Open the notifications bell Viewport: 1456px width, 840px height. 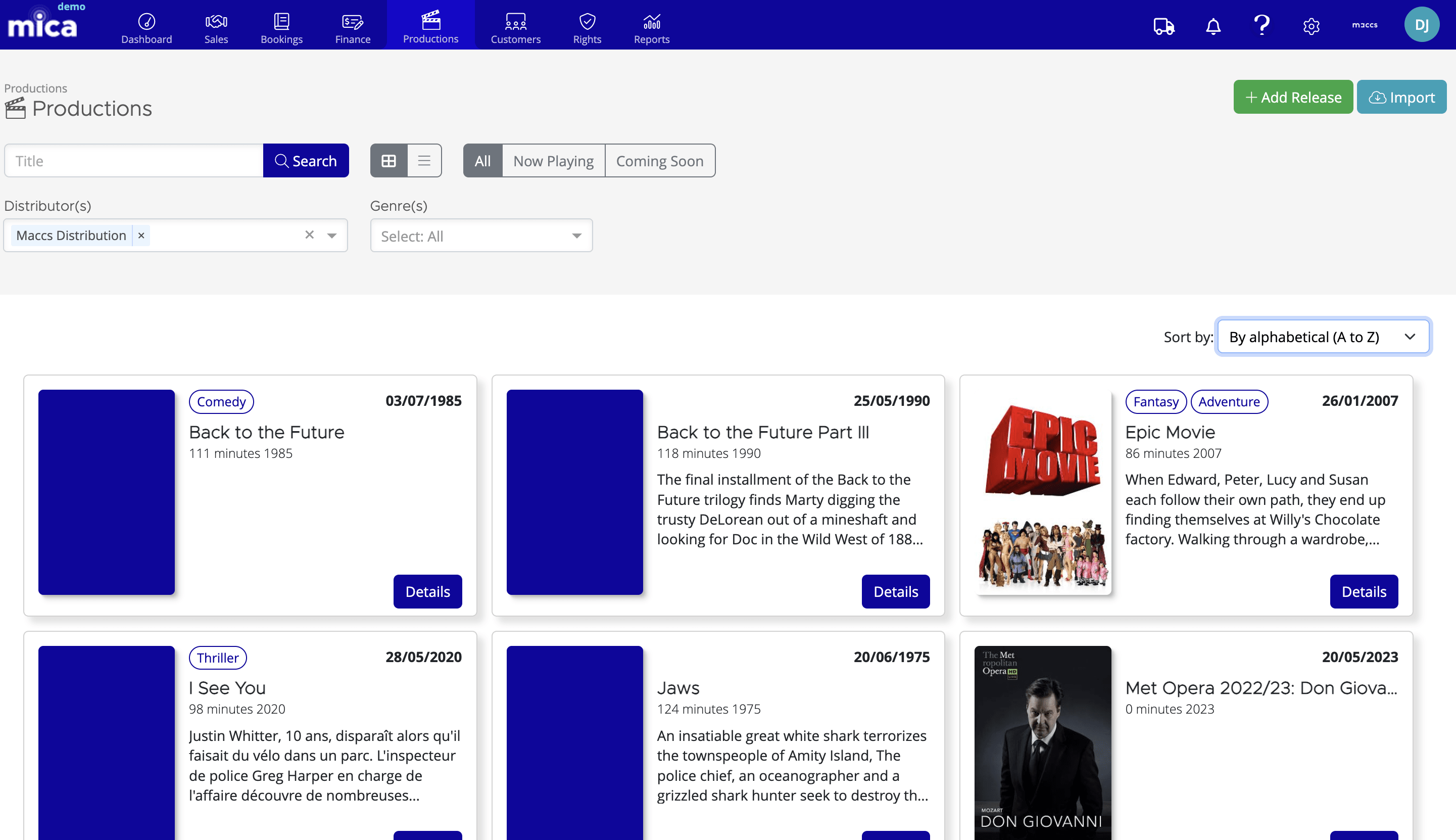coord(1212,26)
